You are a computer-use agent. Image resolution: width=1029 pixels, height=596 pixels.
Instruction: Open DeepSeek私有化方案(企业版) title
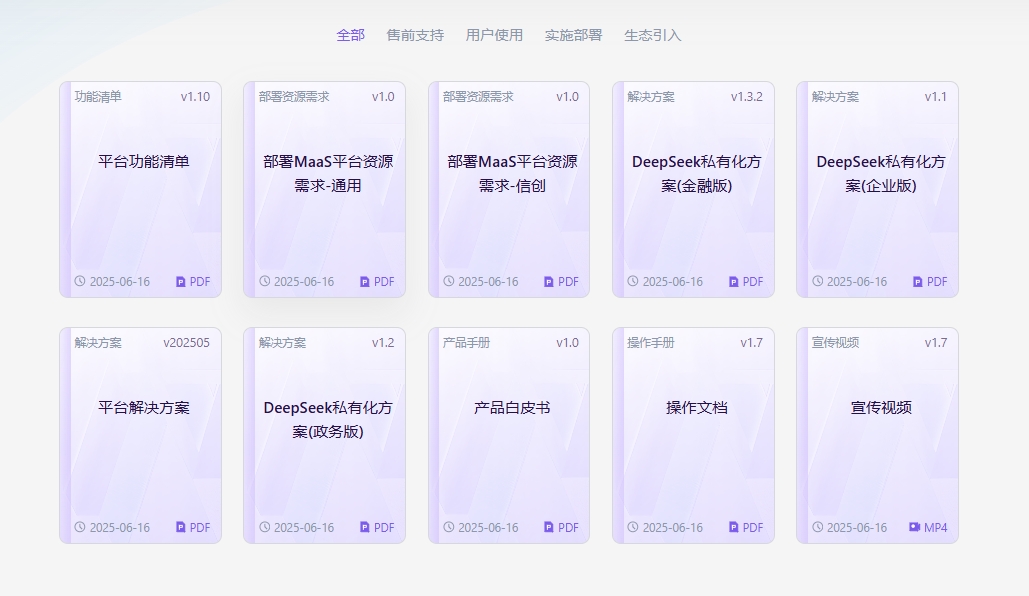881,174
